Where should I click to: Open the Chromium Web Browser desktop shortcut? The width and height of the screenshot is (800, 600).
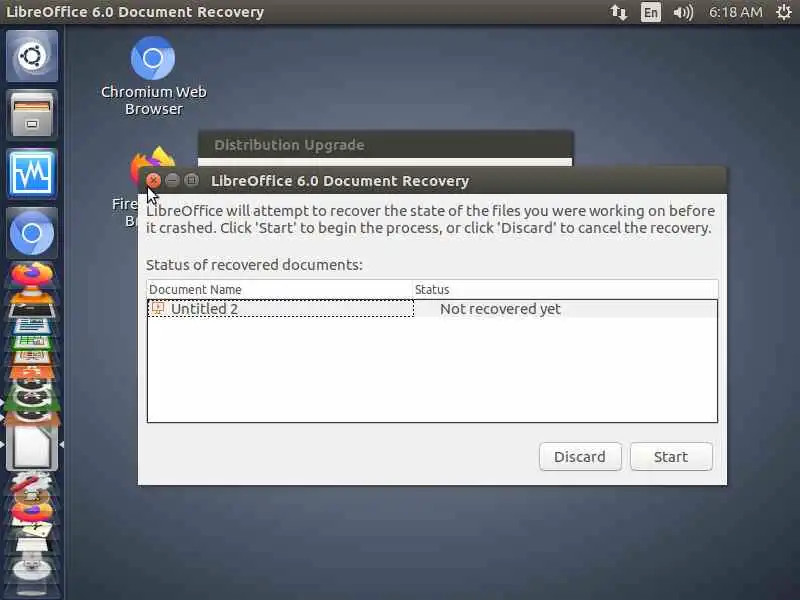pyautogui.click(x=153, y=77)
